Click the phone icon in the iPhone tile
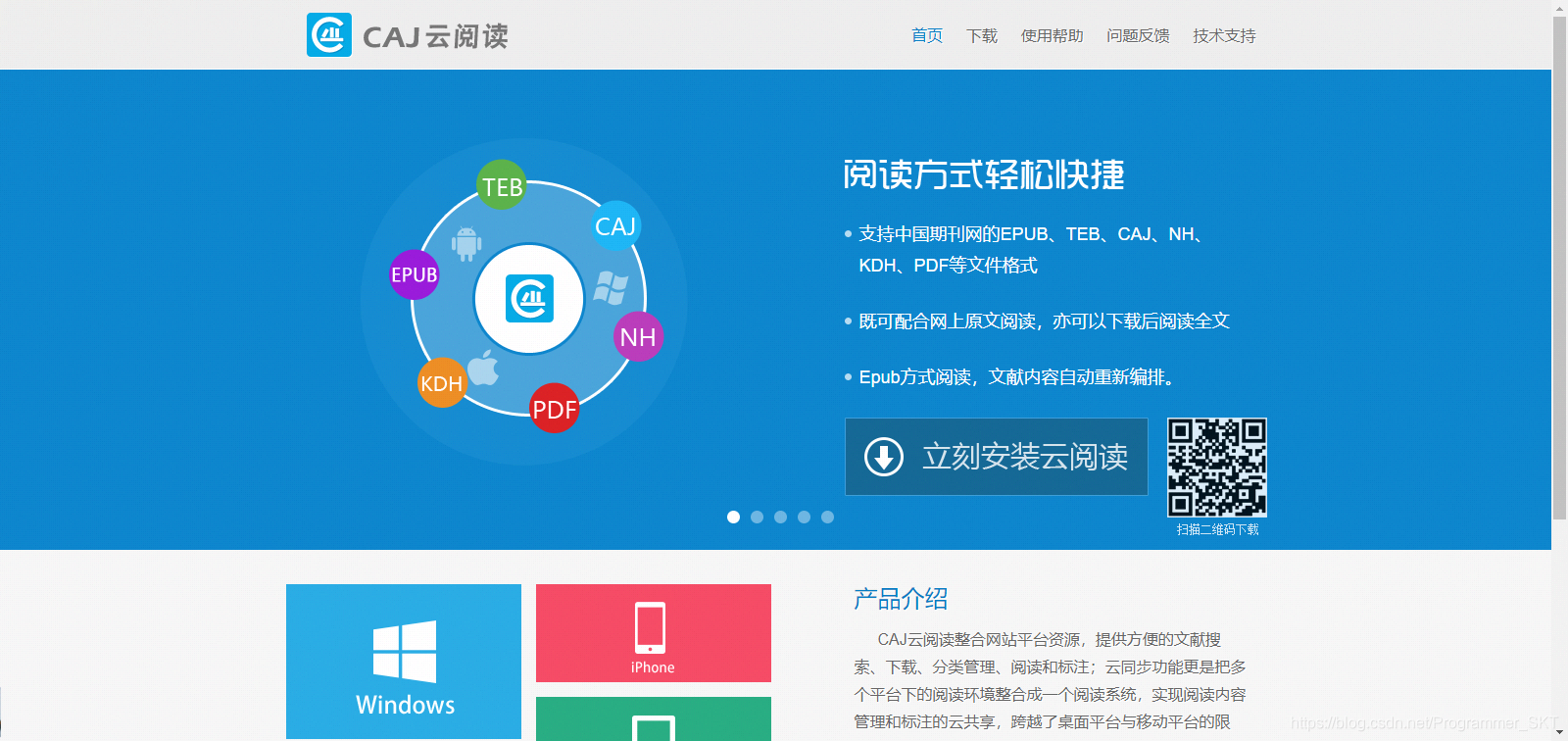Viewport: 1568px width, 741px height. [651, 627]
